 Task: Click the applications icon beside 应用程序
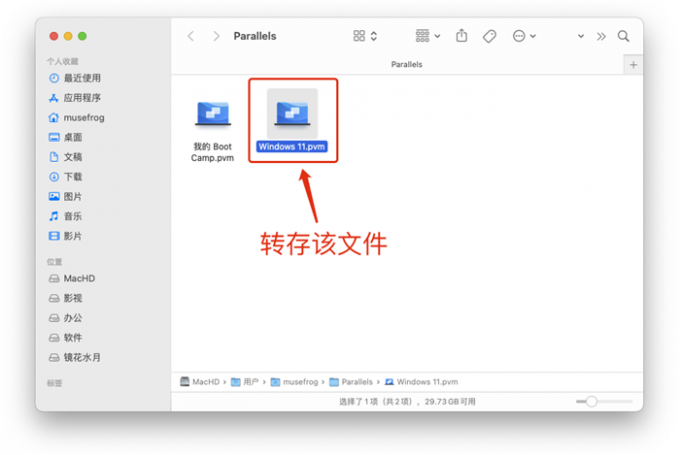click(54, 98)
